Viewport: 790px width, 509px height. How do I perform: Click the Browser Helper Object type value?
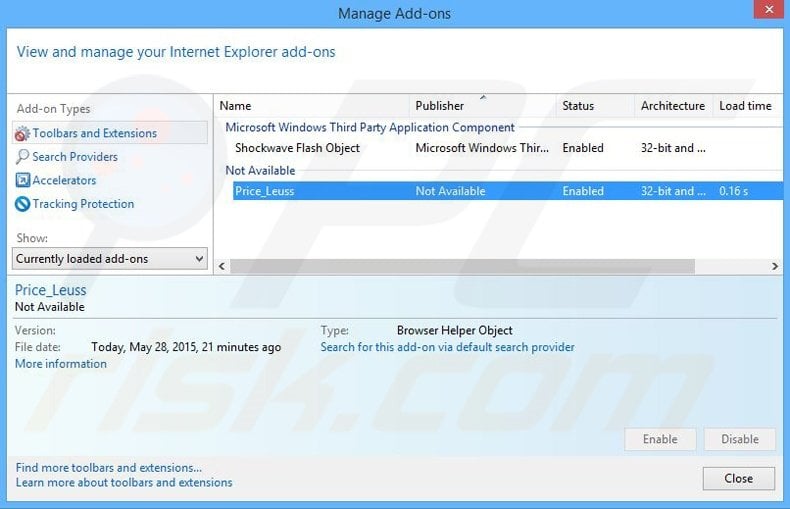pos(454,331)
